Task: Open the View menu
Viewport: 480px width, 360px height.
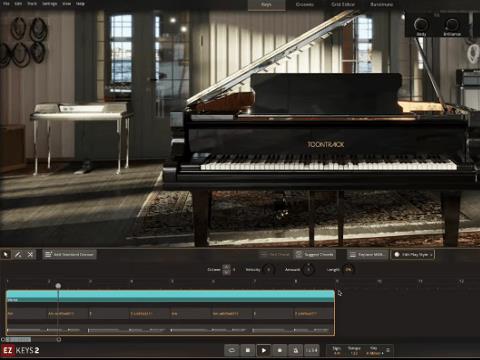Action: point(67,4)
